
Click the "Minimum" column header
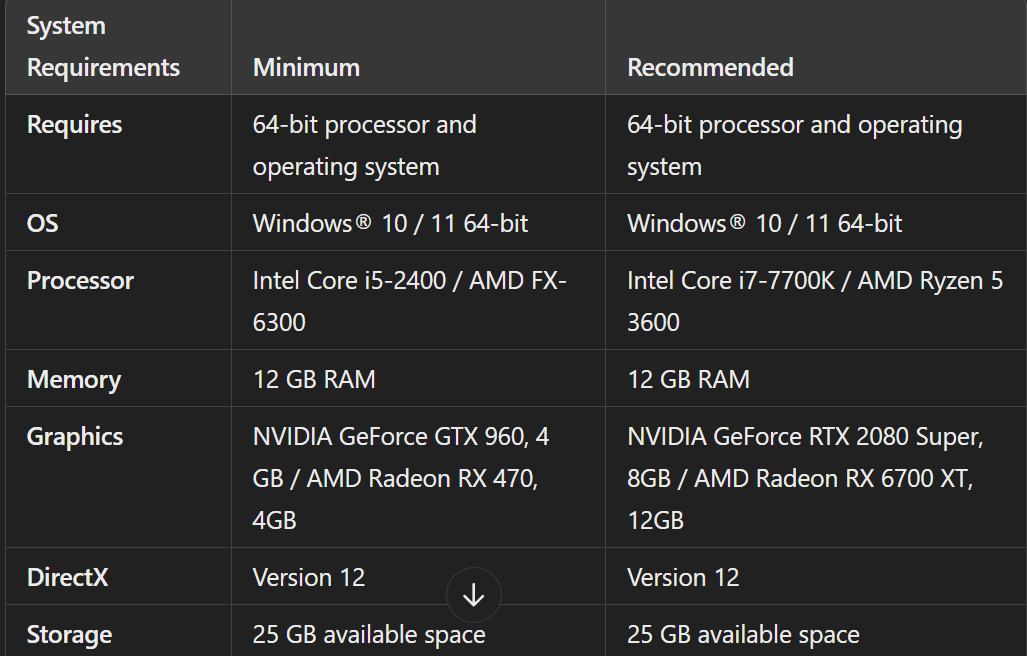click(x=306, y=68)
